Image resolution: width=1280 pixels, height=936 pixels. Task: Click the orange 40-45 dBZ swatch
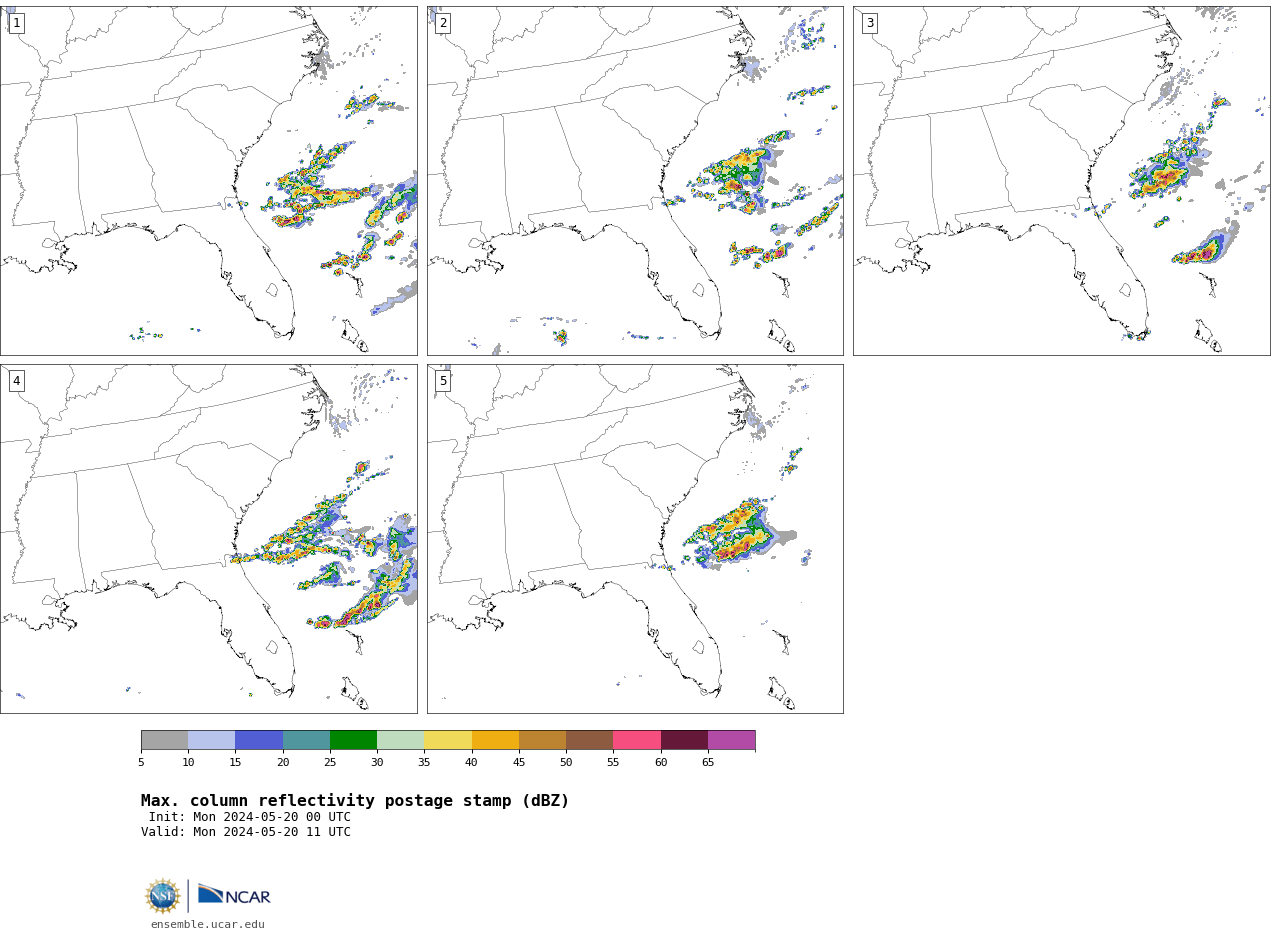point(495,740)
